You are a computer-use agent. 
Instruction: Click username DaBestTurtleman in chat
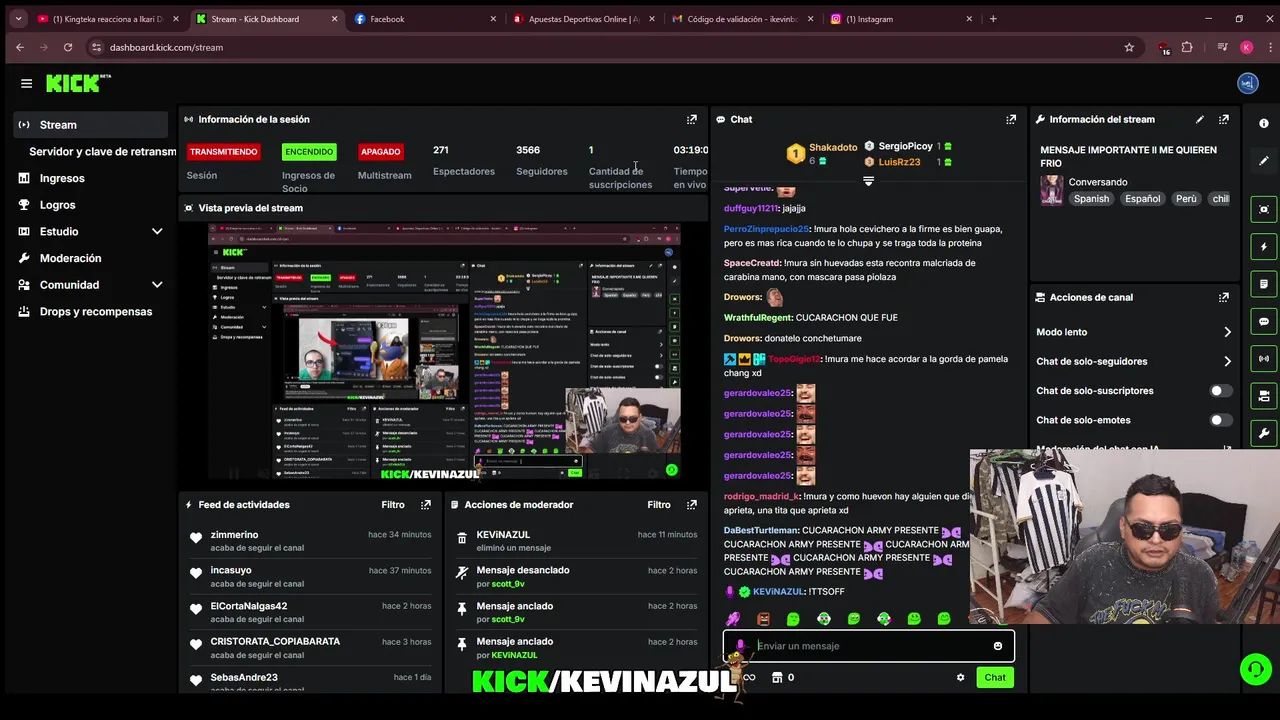click(761, 530)
